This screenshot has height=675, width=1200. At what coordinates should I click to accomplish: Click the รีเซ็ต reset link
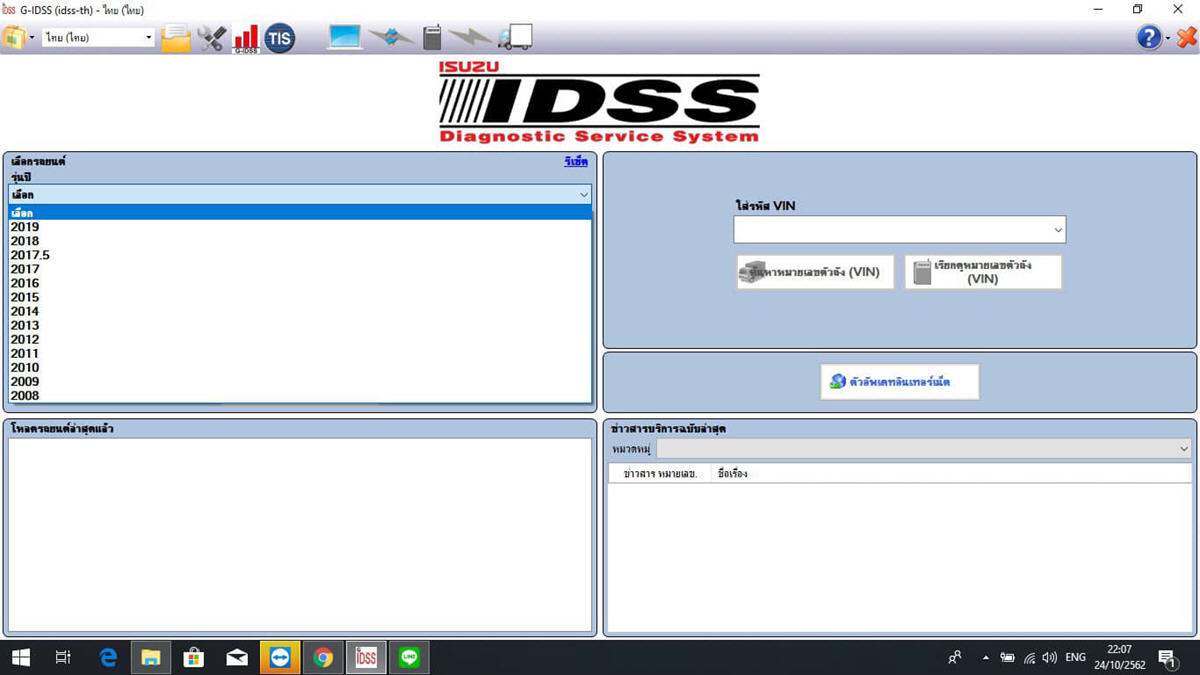click(x=576, y=161)
